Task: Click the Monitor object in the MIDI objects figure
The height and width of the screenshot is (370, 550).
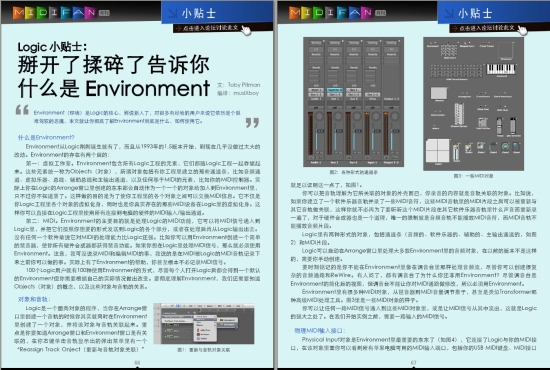Action: 439,93
